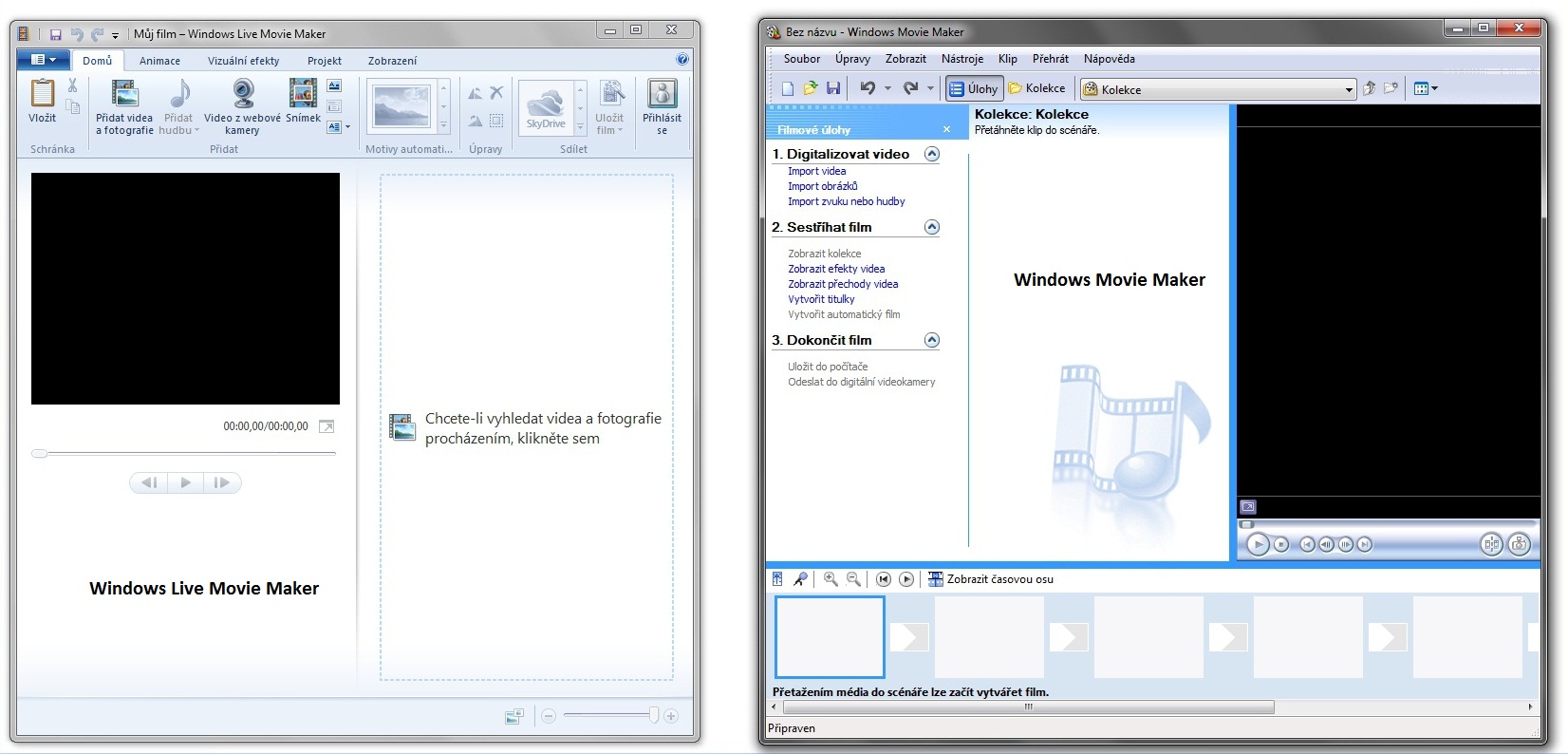Click the zoom in magnifier on storyboard toolbar

(x=831, y=579)
